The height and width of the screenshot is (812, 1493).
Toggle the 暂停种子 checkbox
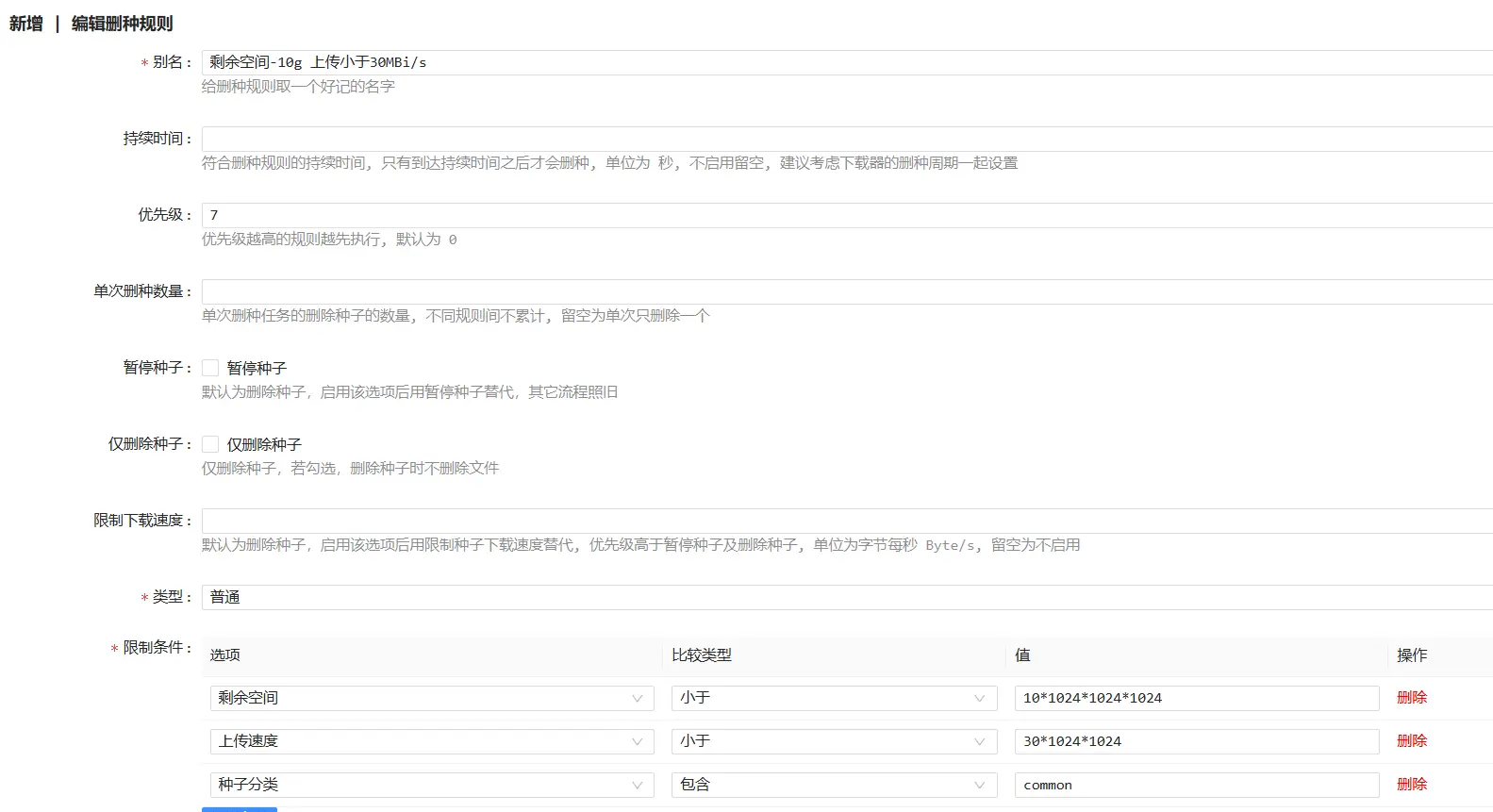click(210, 368)
